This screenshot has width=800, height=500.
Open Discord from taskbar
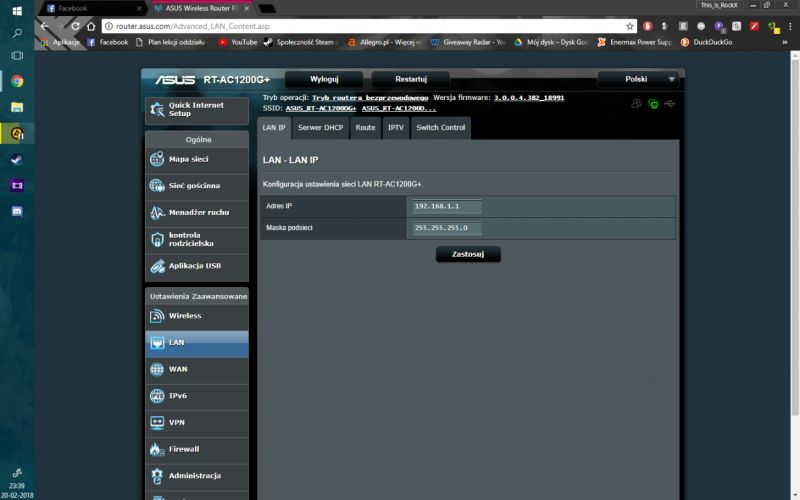[x=17, y=212]
